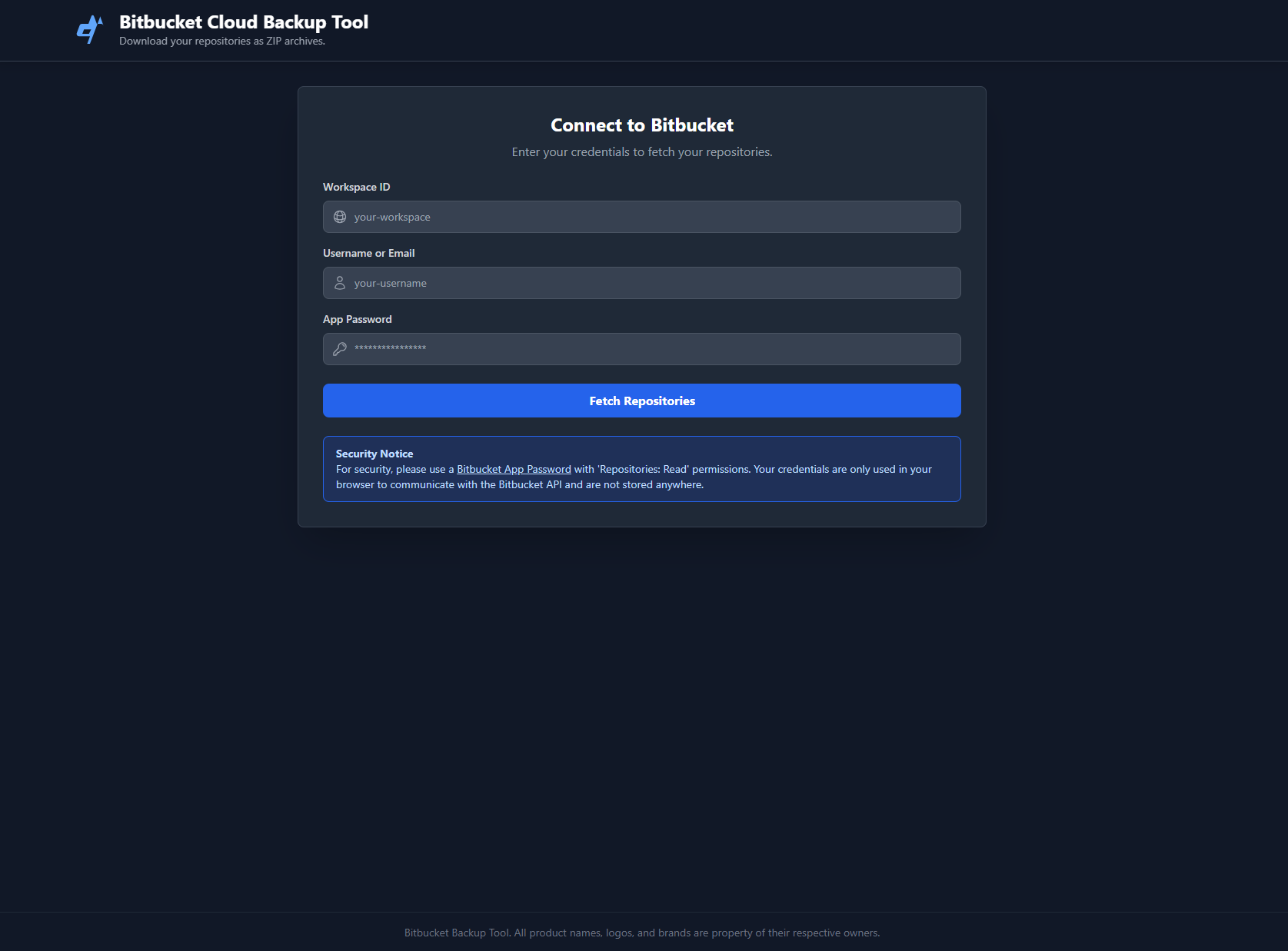
Task: Click 'Enter your credentials to fetch your repositories.' text
Action: click(x=642, y=152)
